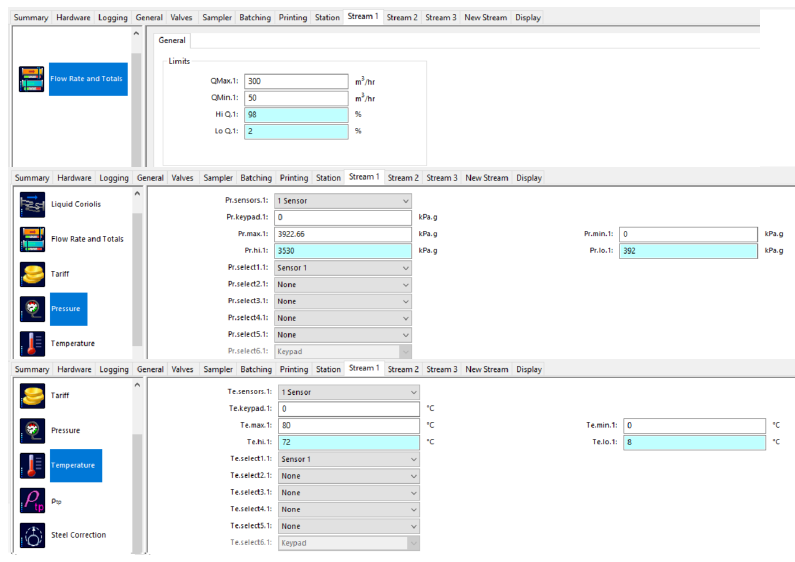The width and height of the screenshot is (795, 562).
Task: Click the Hi Q.1 field showing 98
Action: coord(296,115)
